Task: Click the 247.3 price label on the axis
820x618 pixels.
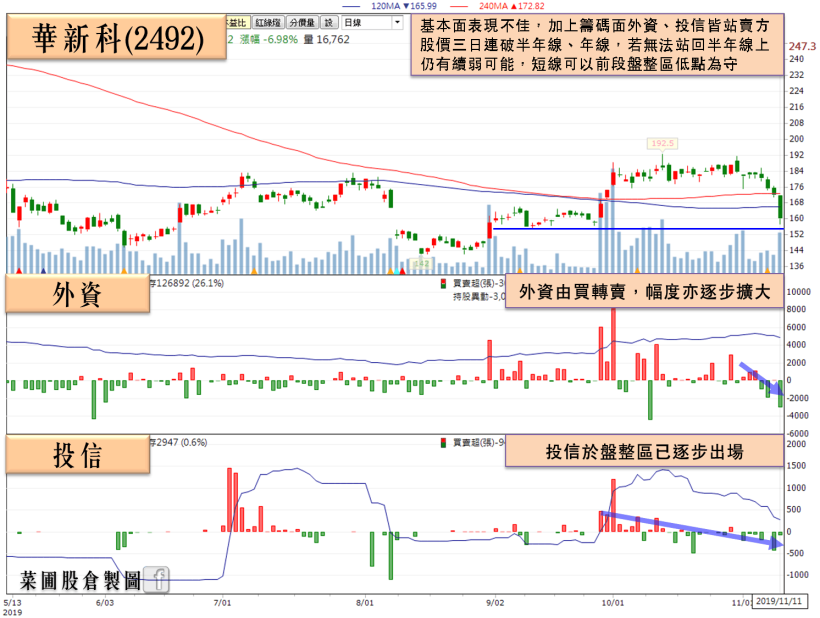Action: pyautogui.click(x=802, y=47)
